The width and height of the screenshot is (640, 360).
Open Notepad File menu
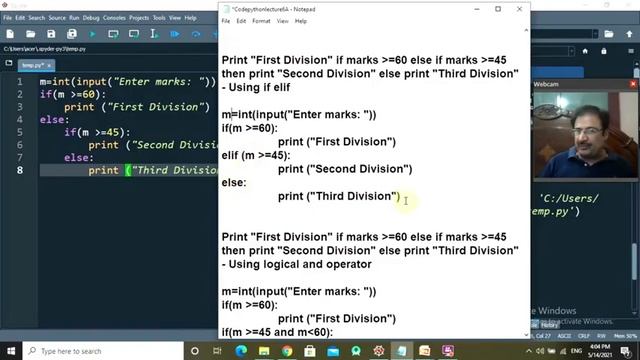click(x=226, y=21)
